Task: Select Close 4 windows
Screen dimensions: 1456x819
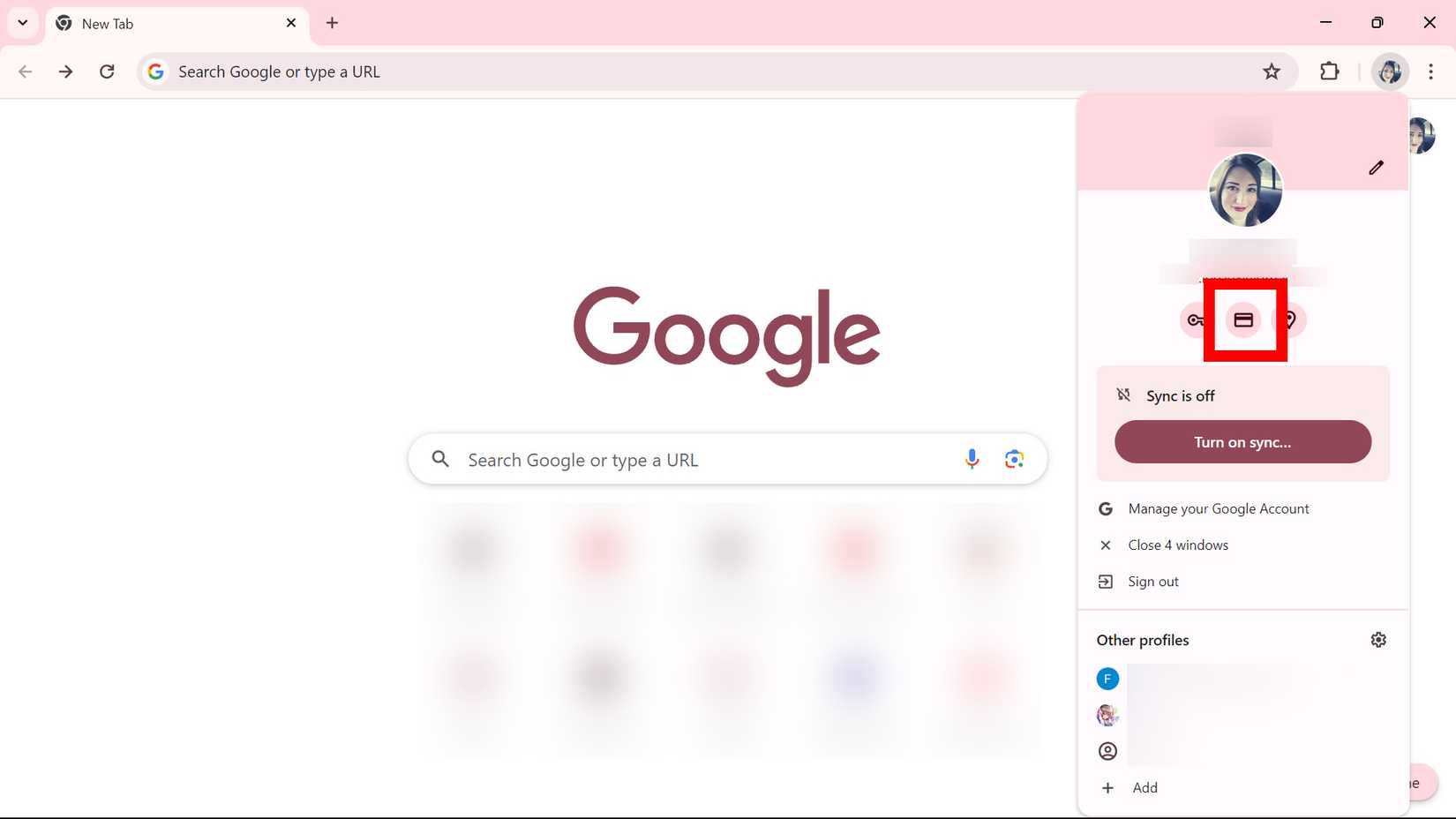Action: point(1177,545)
